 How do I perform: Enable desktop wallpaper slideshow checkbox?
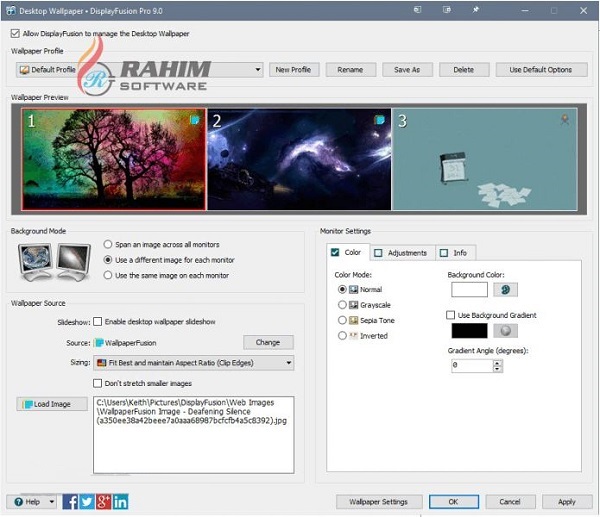98,322
